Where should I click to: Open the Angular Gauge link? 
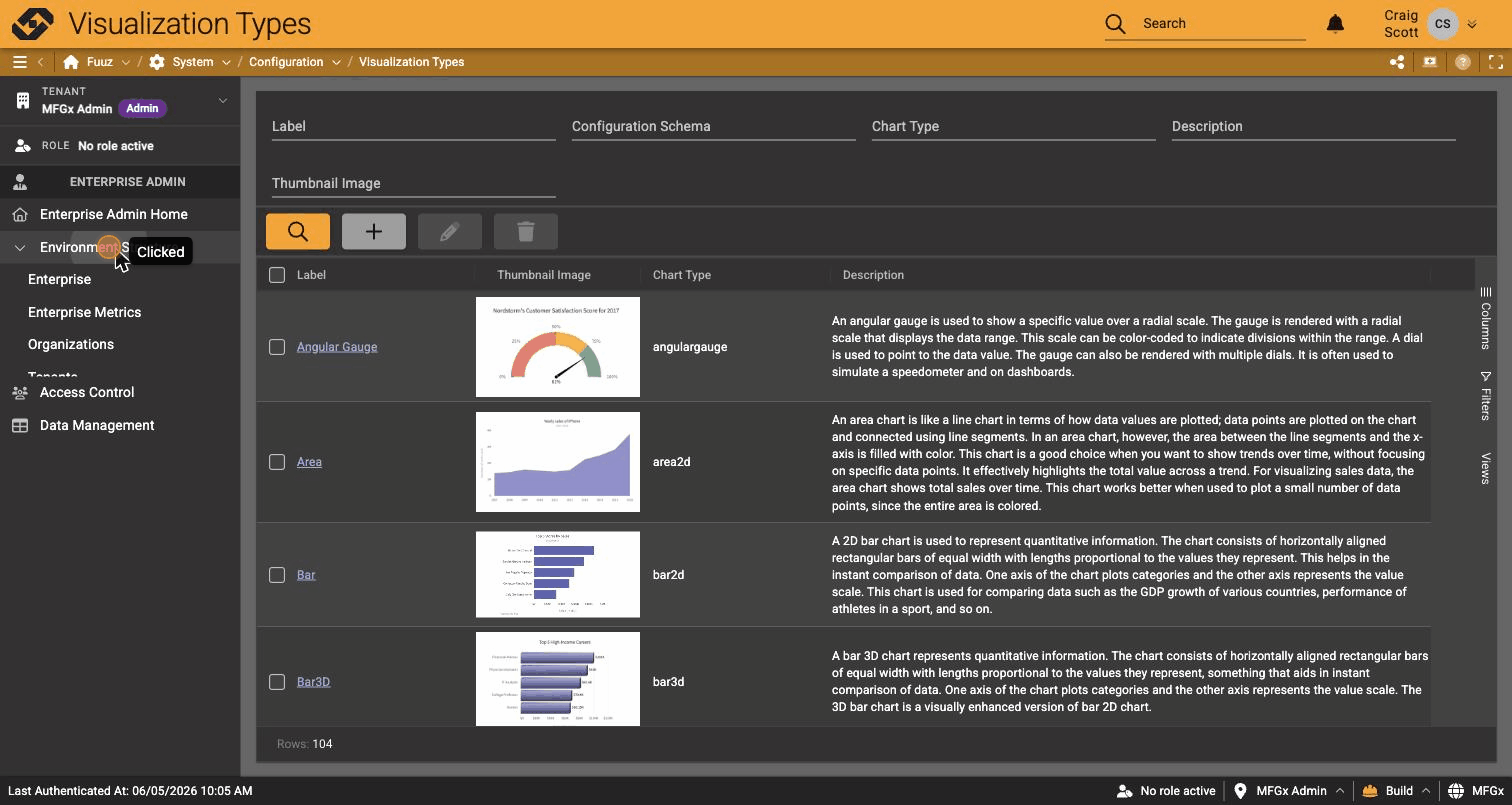(x=337, y=347)
